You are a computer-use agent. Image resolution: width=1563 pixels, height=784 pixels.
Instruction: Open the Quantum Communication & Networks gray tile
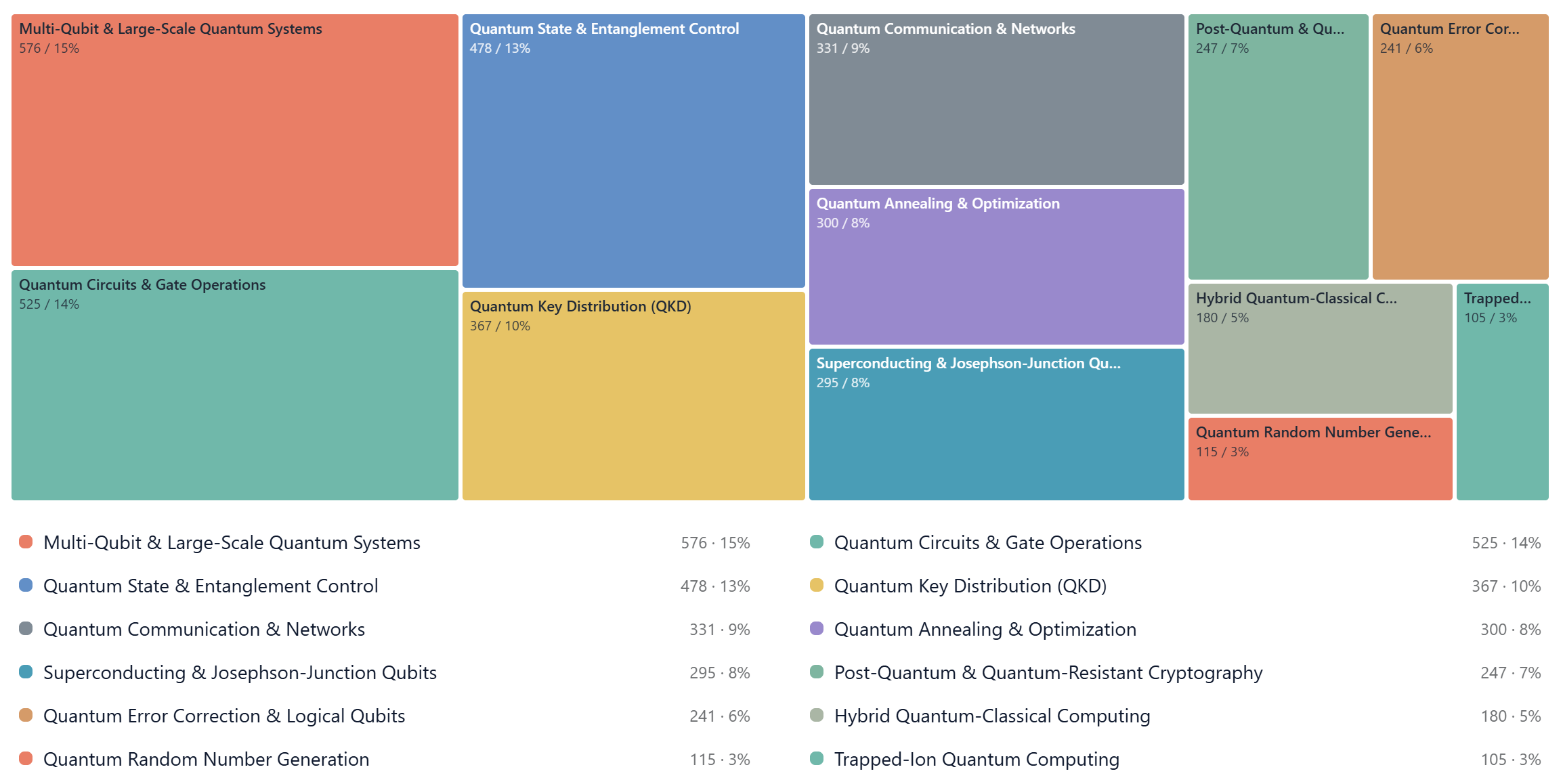[x=997, y=100]
